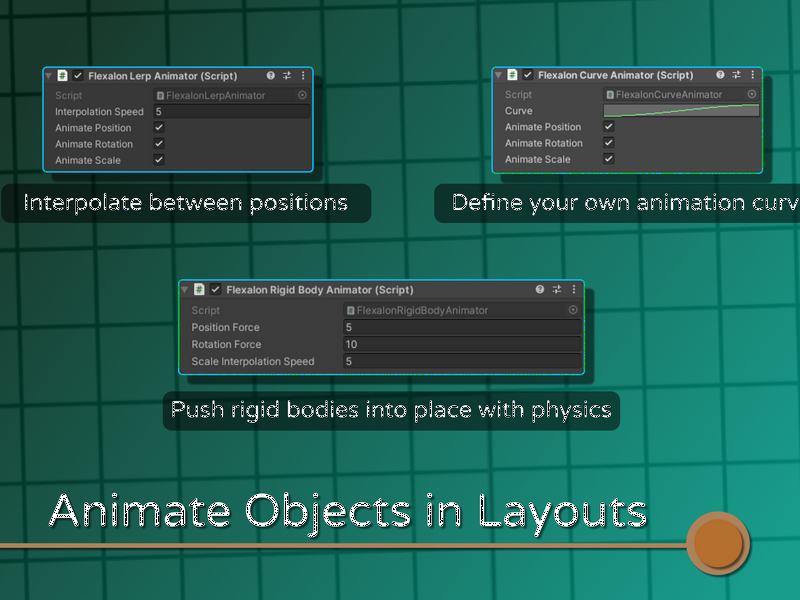Click the Flexalon Curve Animator (Script) title
This screenshot has height=600, width=800.
pyautogui.click(x=615, y=74)
